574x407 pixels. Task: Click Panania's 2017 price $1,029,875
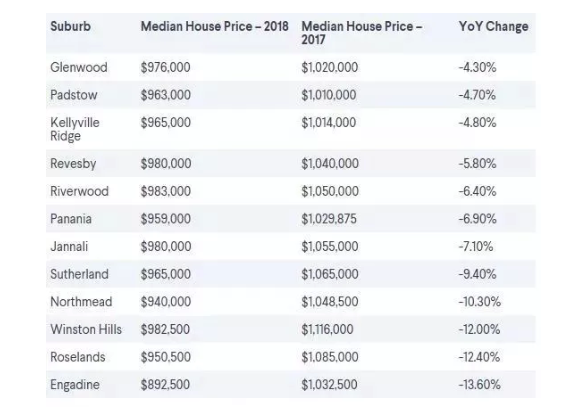click(329, 219)
